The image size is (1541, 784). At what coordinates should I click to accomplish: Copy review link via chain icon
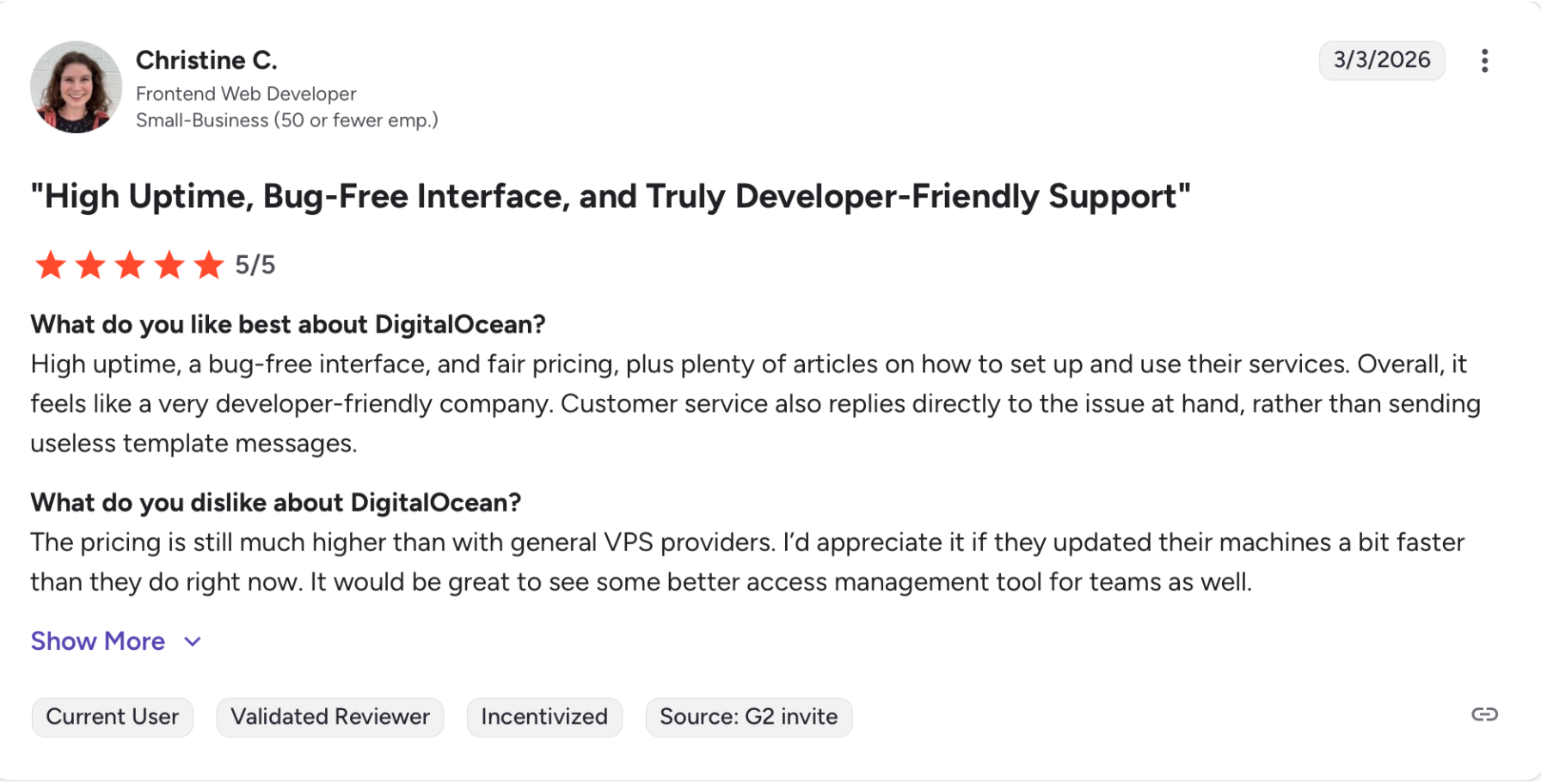tap(1484, 714)
